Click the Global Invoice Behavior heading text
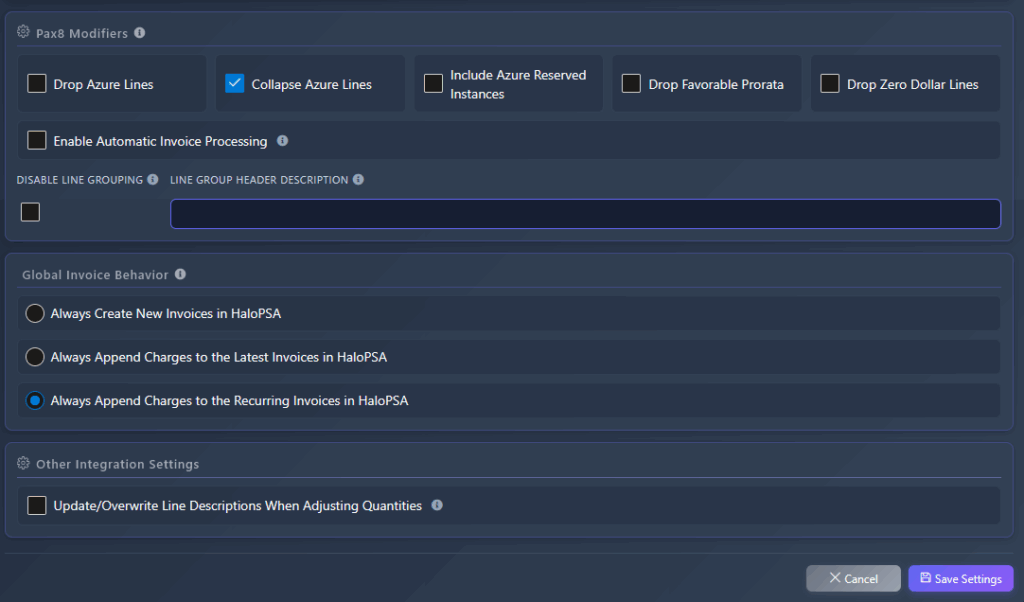Image resolution: width=1024 pixels, height=602 pixels. click(x=95, y=275)
